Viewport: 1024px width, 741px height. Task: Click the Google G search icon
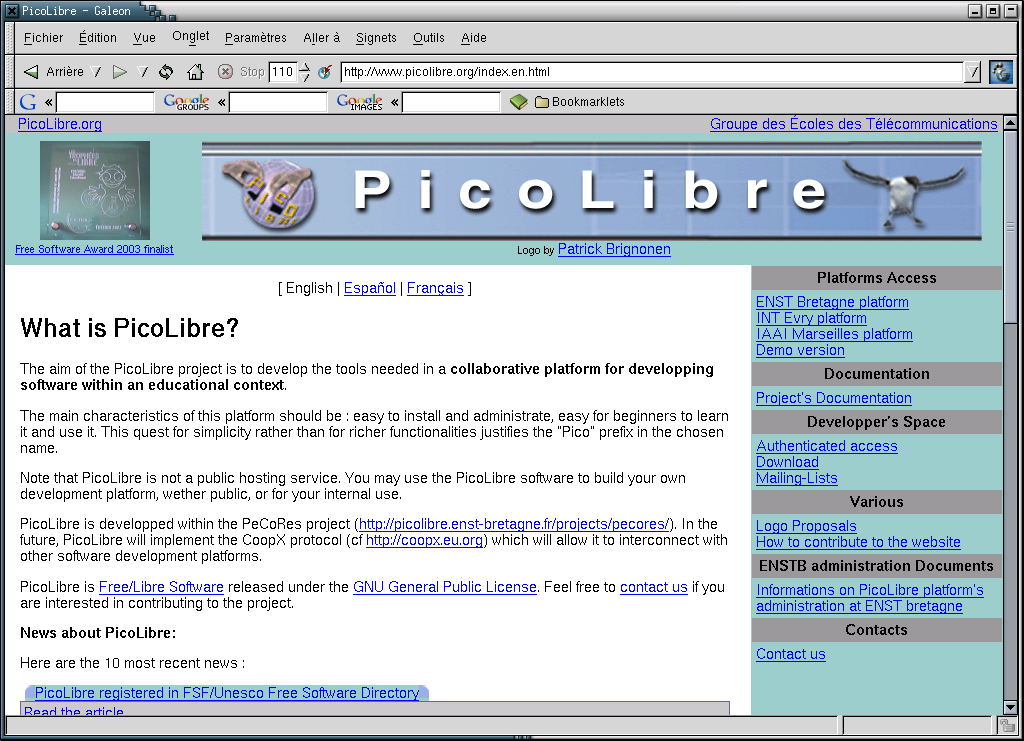click(x=28, y=102)
